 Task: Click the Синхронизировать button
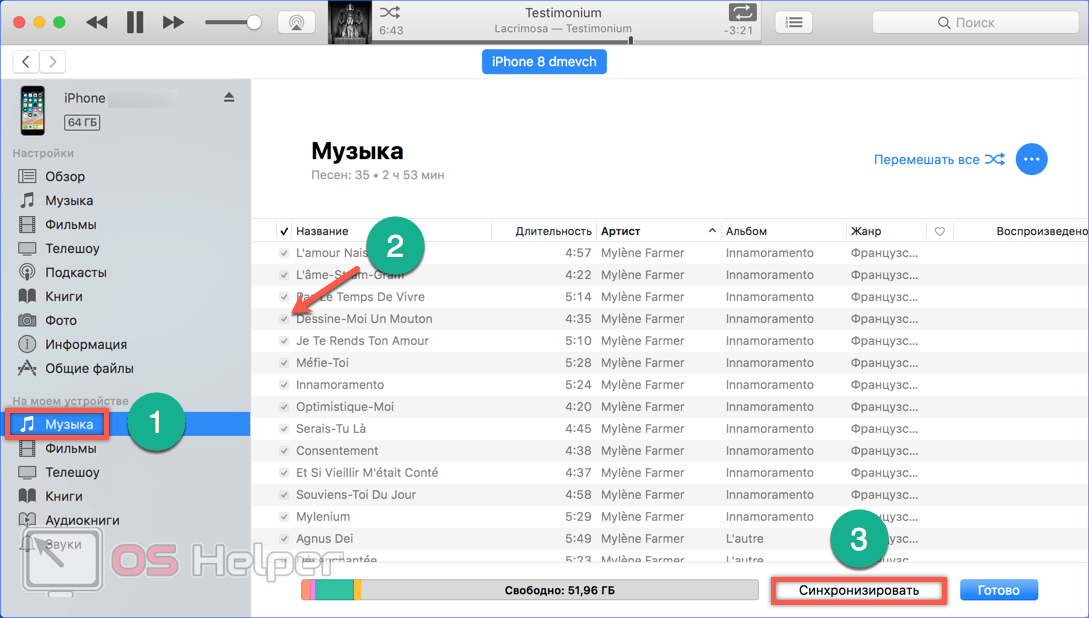click(x=859, y=590)
